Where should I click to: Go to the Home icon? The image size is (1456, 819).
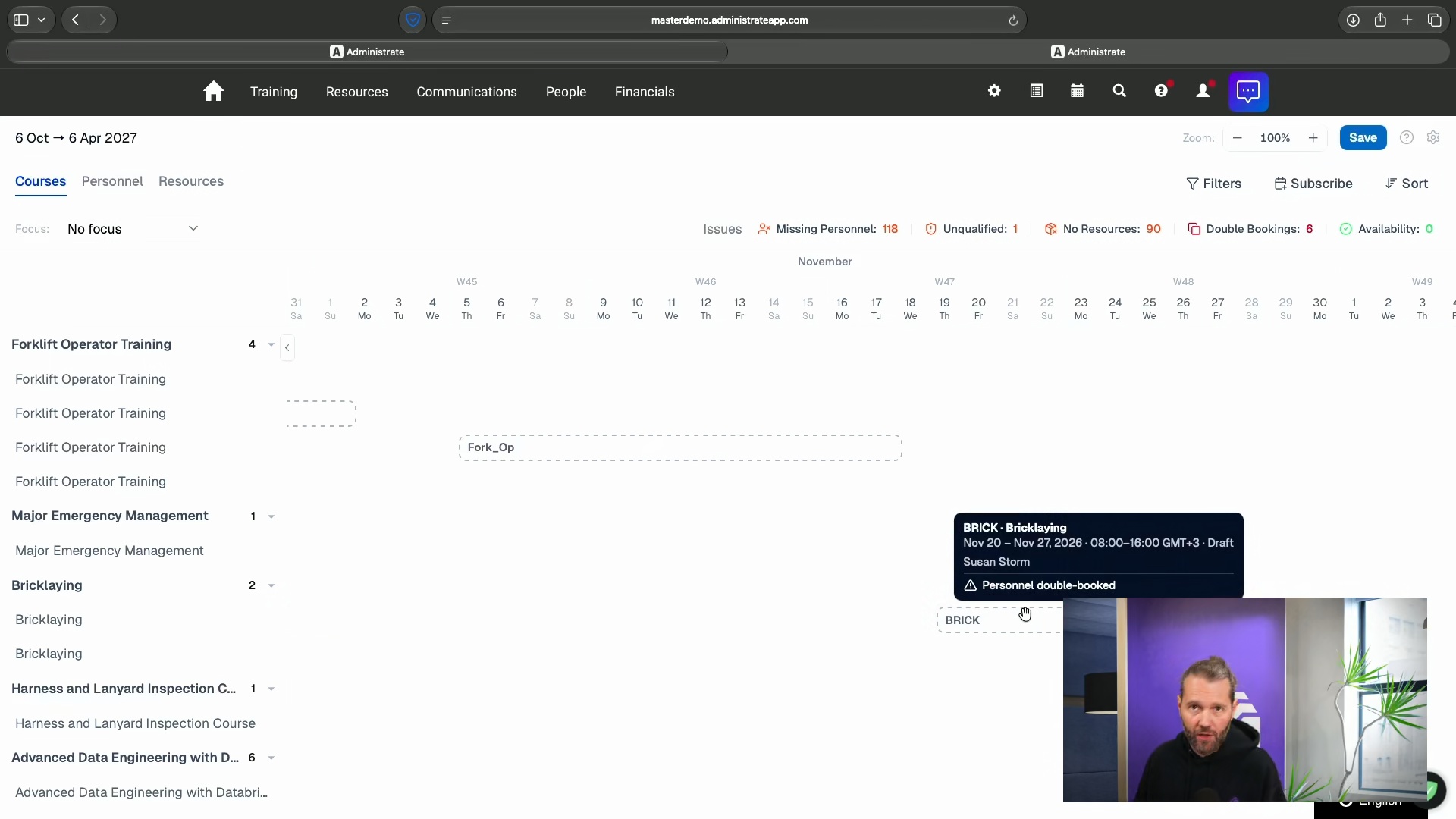tap(213, 91)
